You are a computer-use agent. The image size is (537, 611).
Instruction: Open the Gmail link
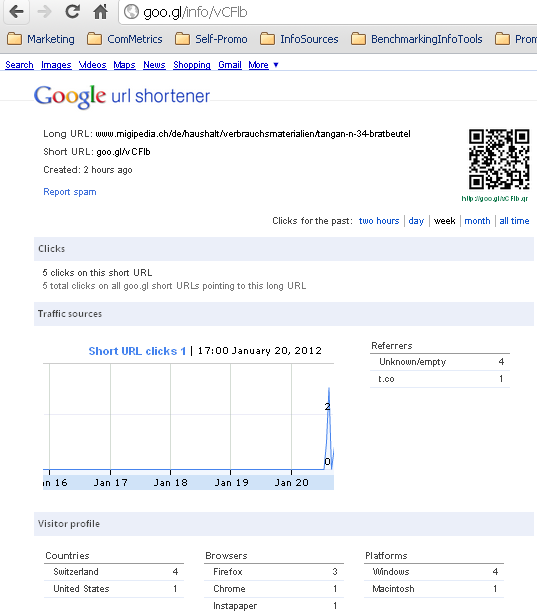(x=230, y=65)
